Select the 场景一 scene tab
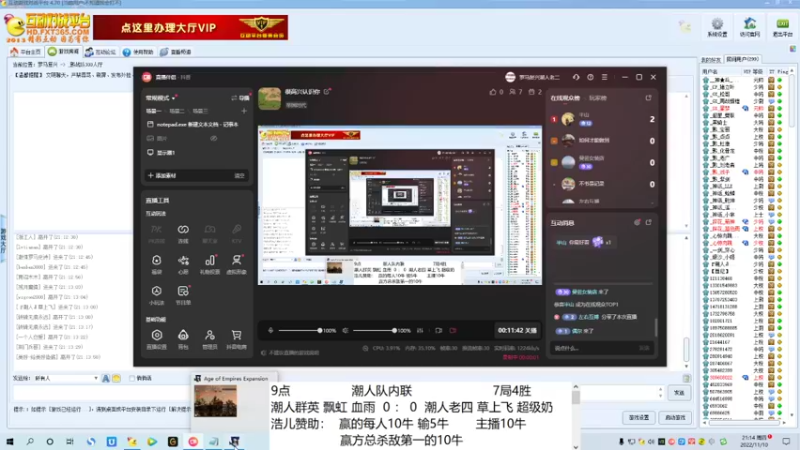Screen dimensions: 800x450 [x=153, y=111]
